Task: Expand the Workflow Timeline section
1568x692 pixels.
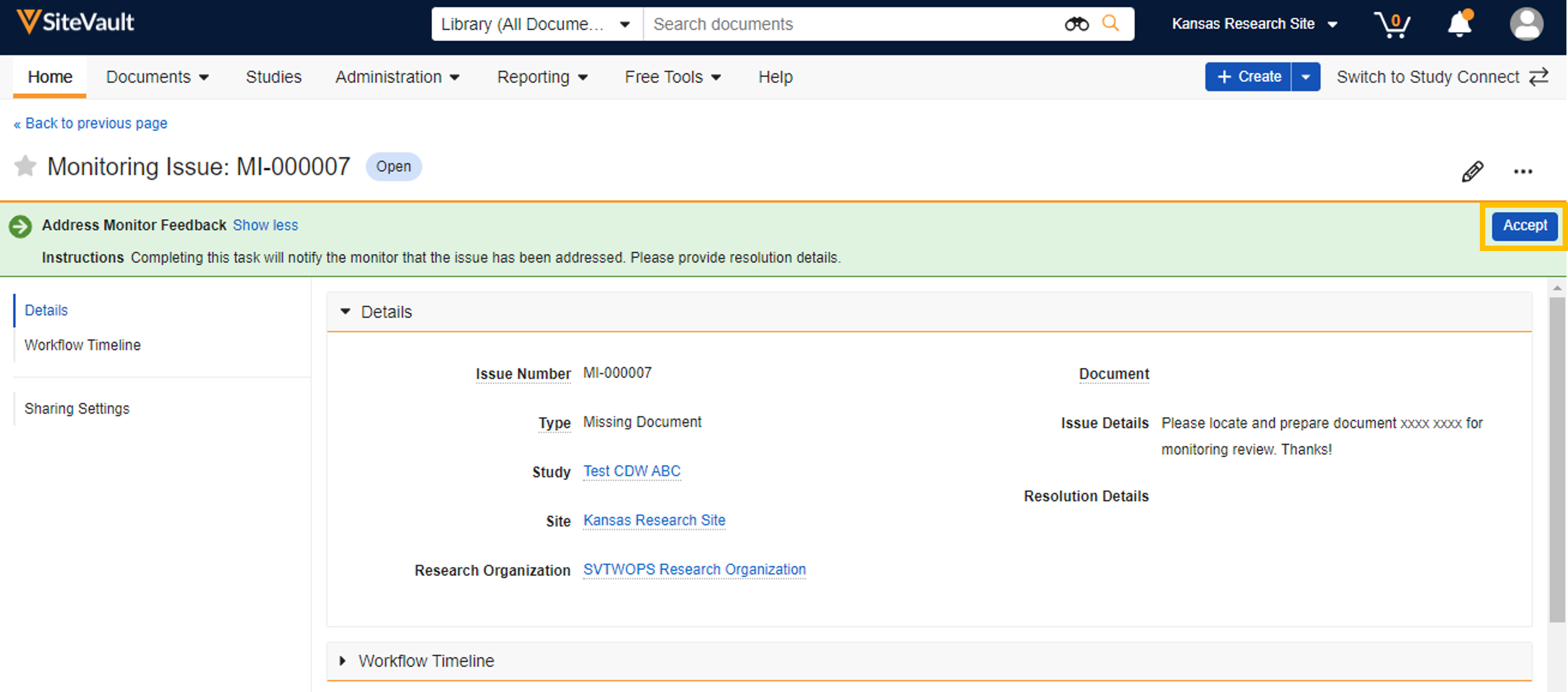Action: click(343, 661)
